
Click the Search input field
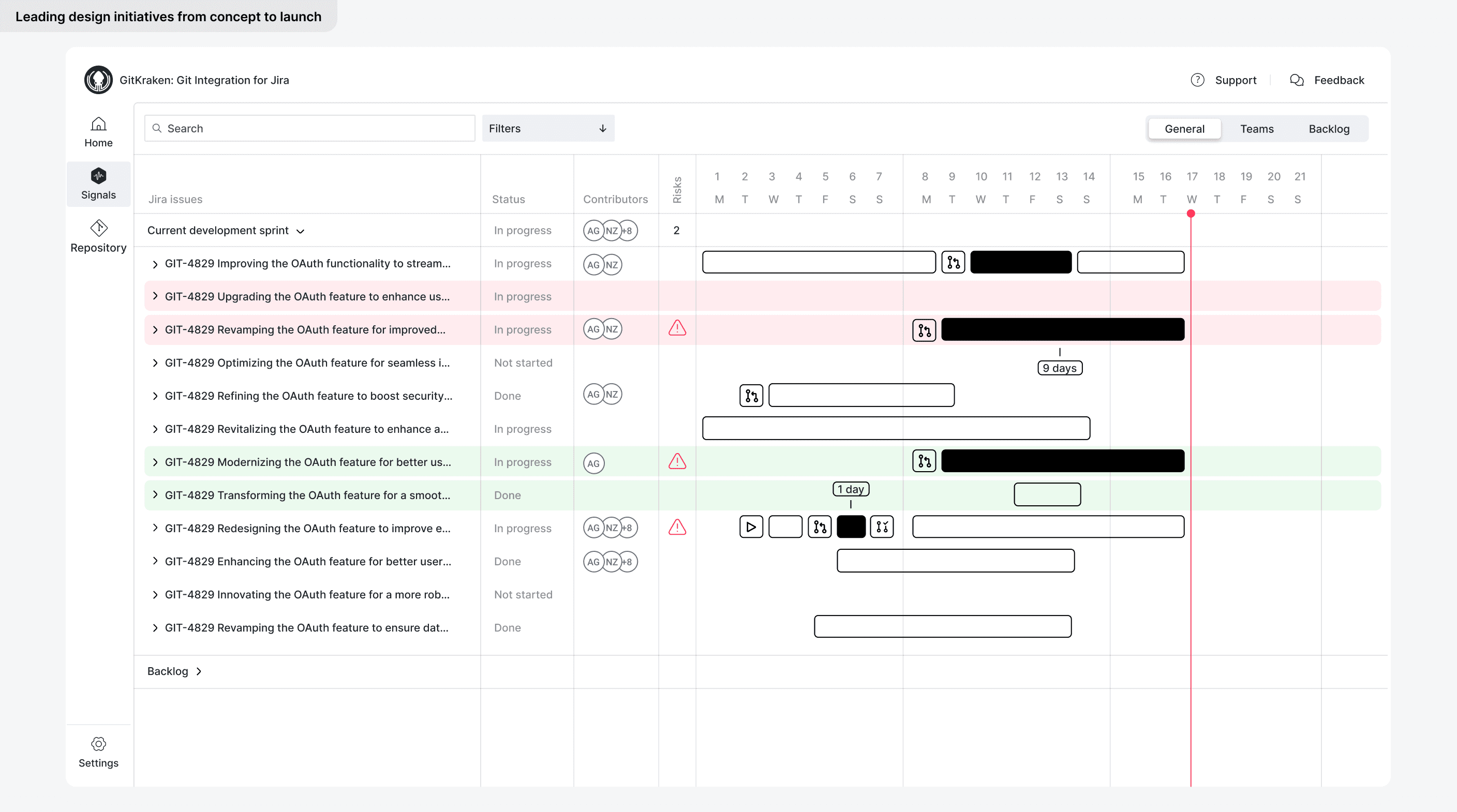coord(310,128)
